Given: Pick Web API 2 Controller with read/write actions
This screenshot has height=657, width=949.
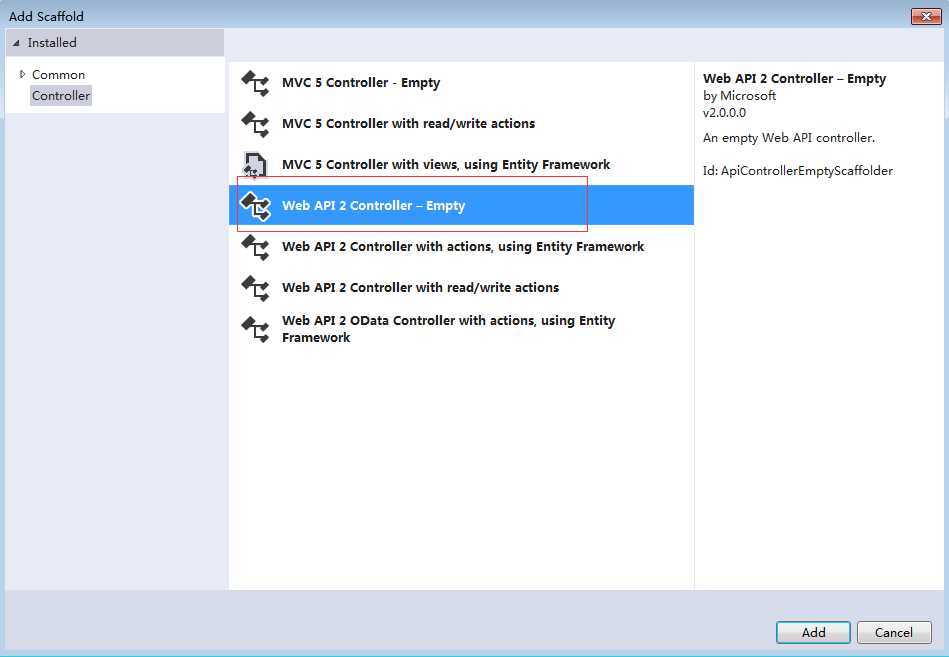Looking at the screenshot, I should tap(461, 288).
